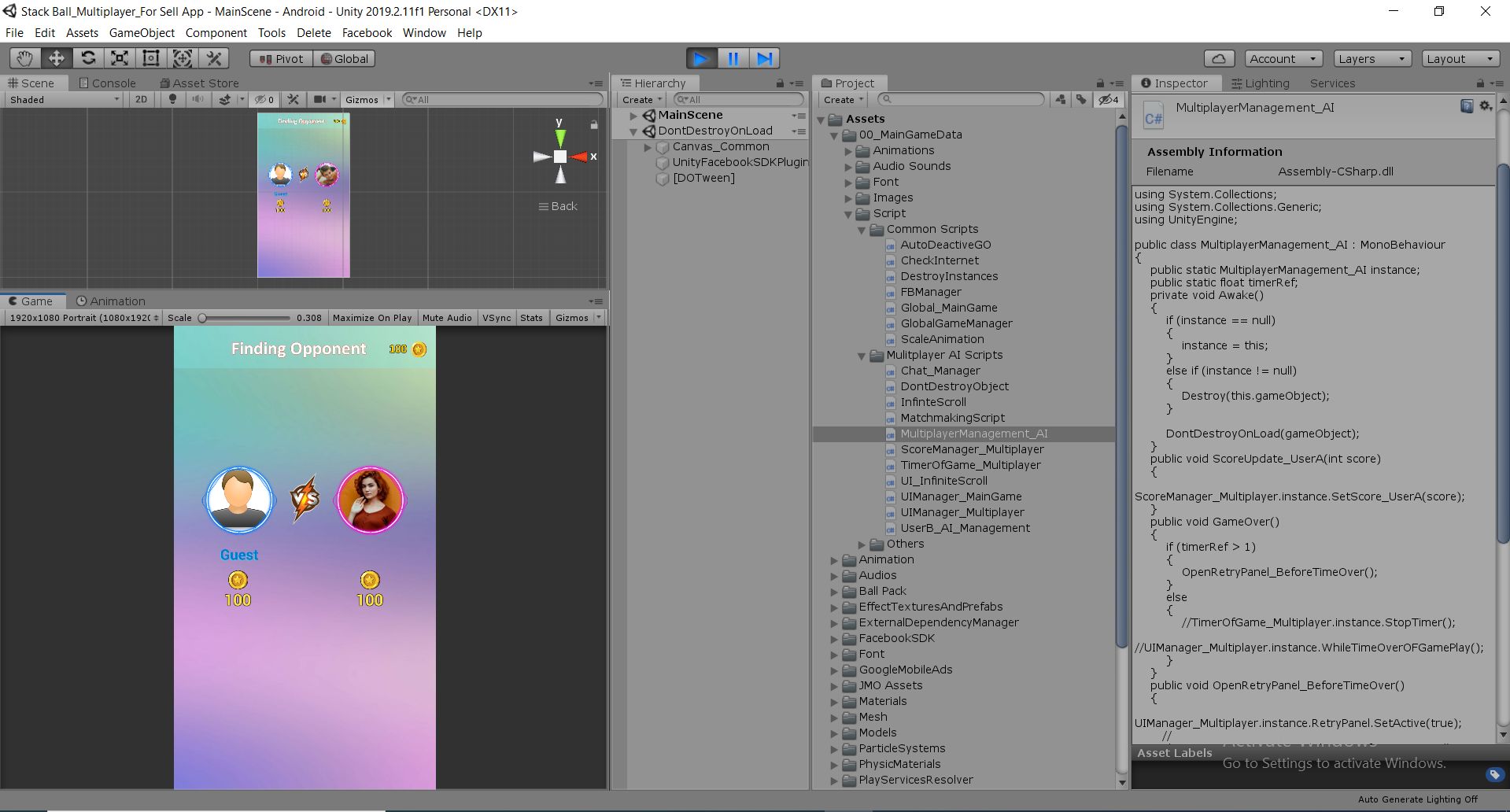The width and height of the screenshot is (1510, 812).
Task: Click the Step frame button
Action: point(764,58)
